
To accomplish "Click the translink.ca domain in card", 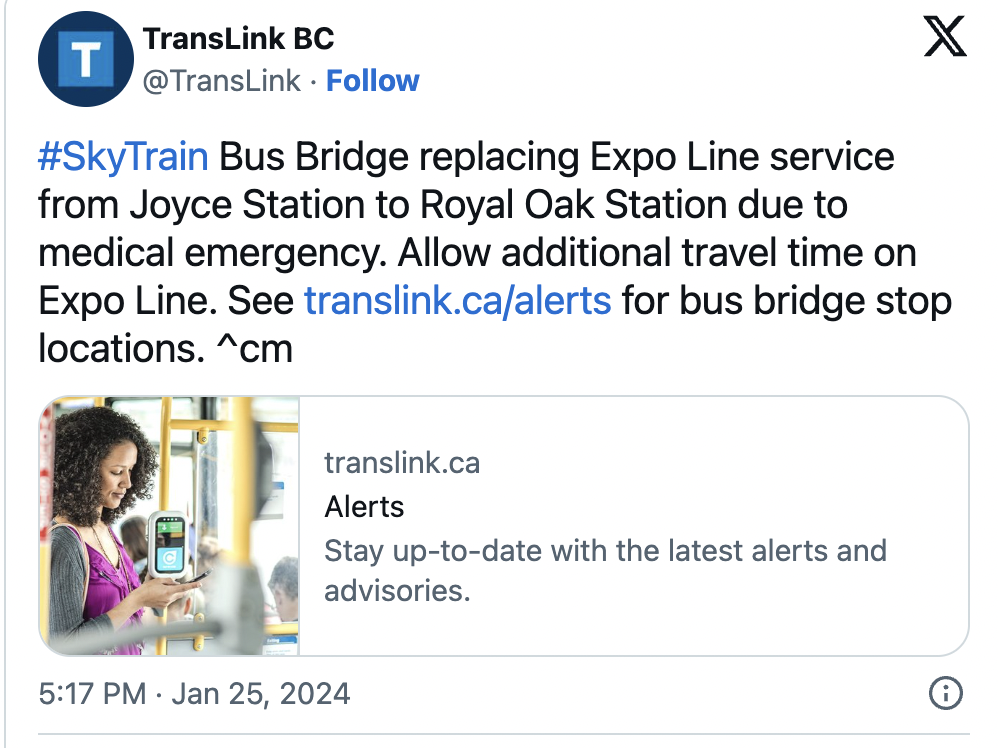I will click(x=402, y=463).
